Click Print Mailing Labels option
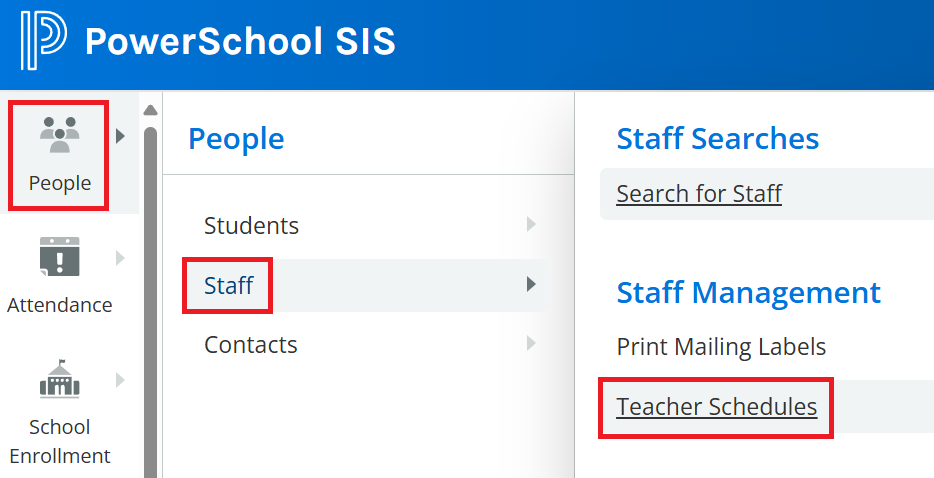 coord(721,347)
